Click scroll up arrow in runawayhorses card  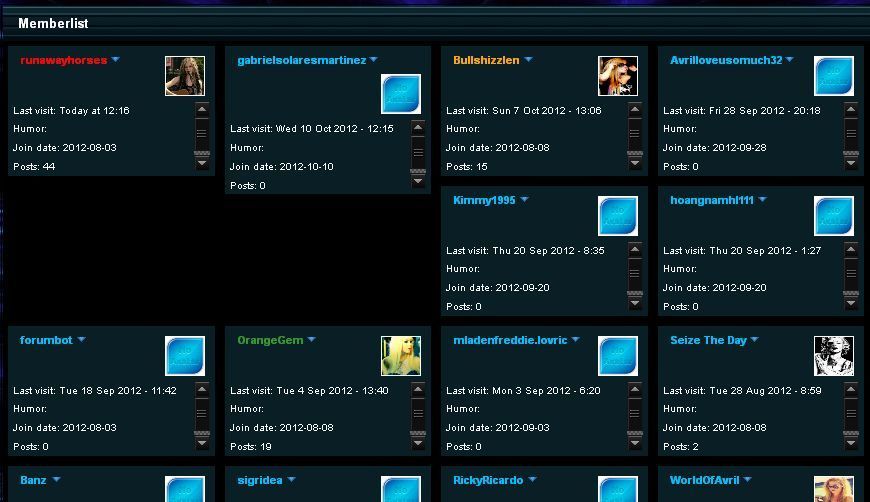tap(202, 109)
